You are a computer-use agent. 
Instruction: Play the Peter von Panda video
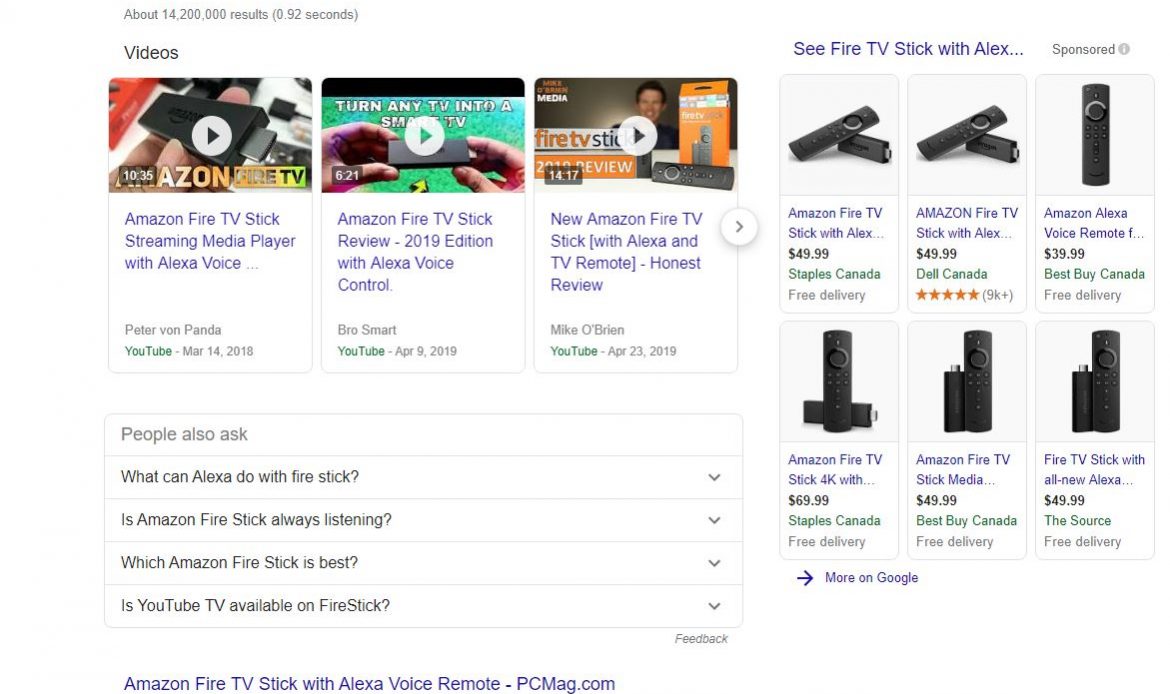211,136
